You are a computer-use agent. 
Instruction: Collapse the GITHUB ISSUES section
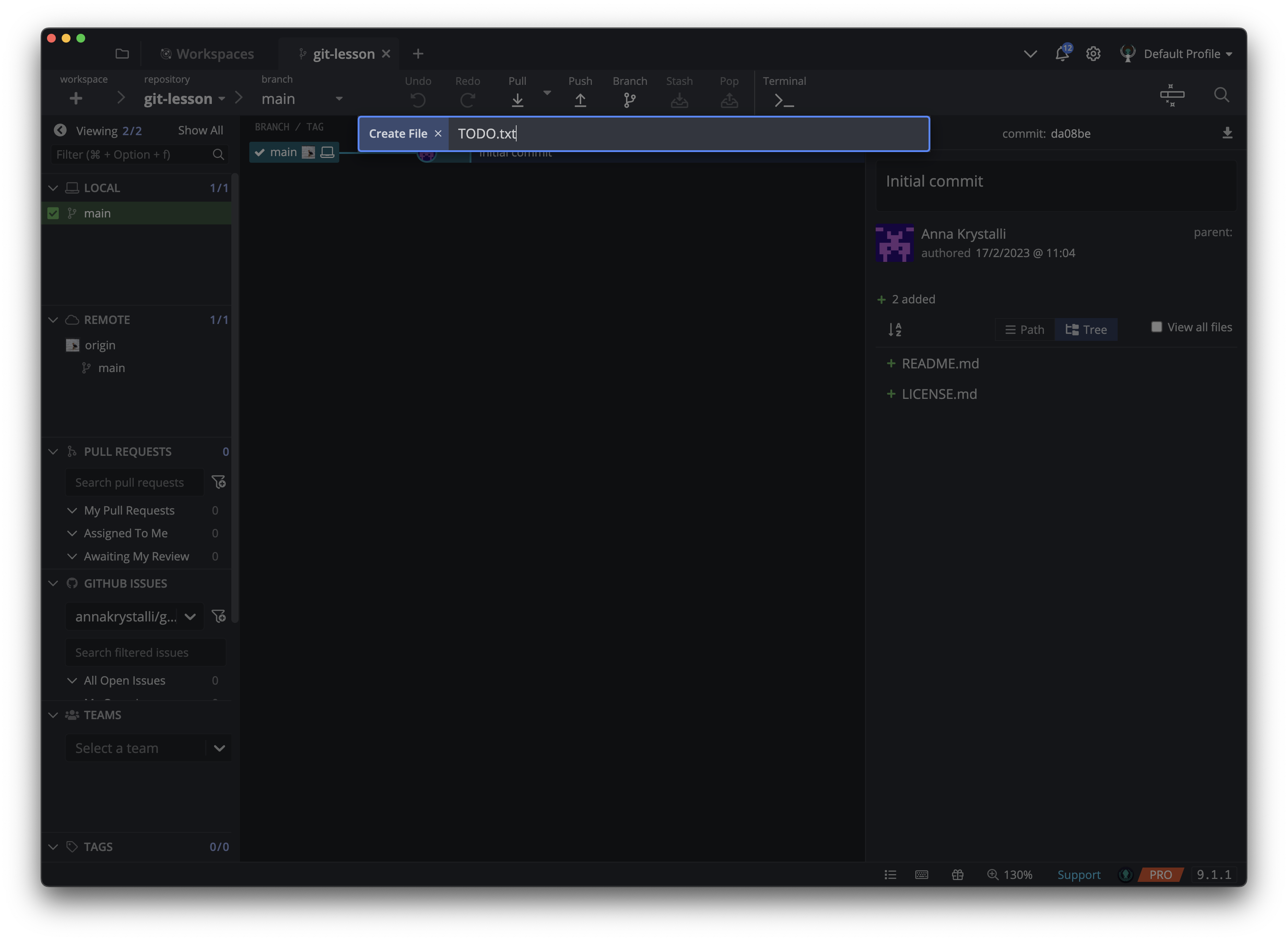pos(53,583)
